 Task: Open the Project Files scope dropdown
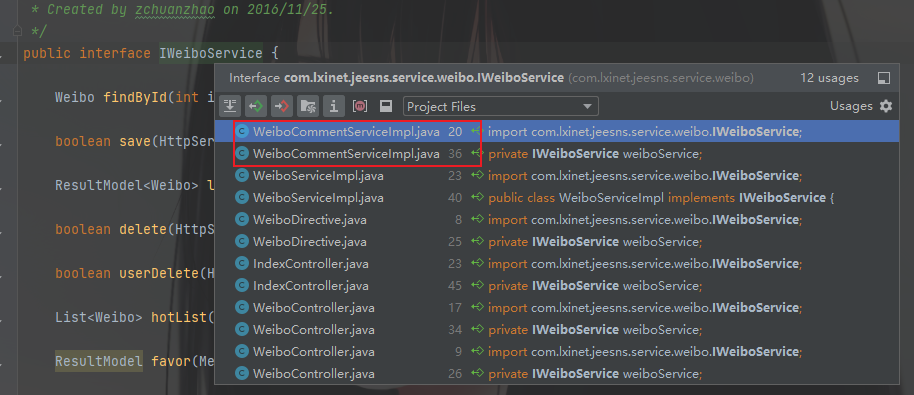coord(501,107)
